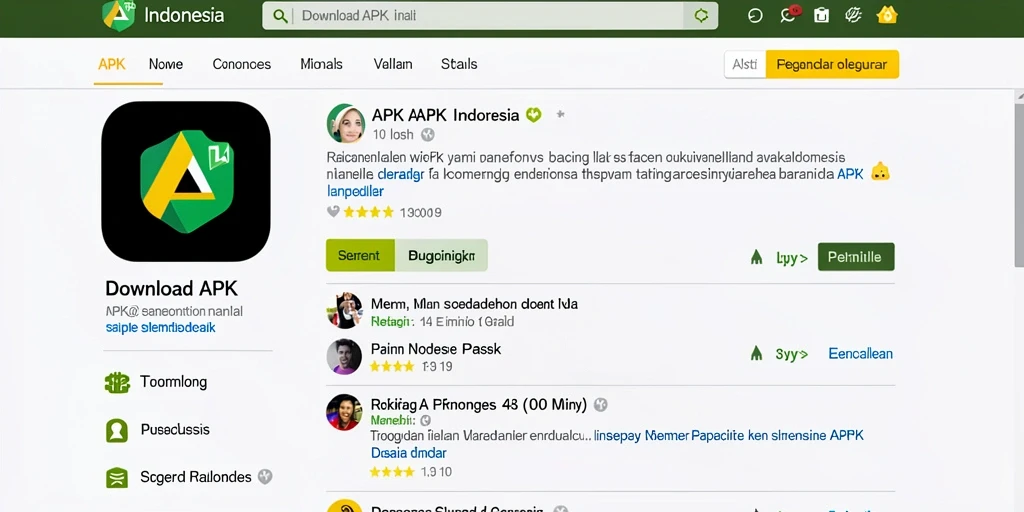Switch to the Stails tab
Viewport: 1024px width, 512px height.
point(459,64)
